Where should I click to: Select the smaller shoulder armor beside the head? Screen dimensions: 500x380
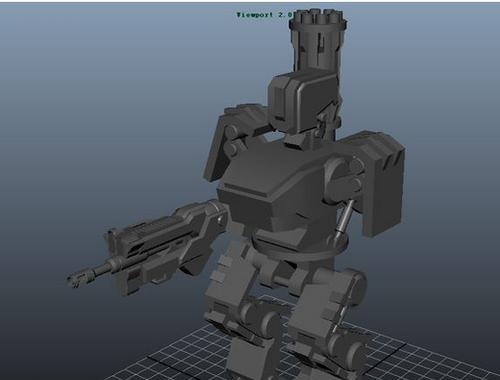coord(233,140)
